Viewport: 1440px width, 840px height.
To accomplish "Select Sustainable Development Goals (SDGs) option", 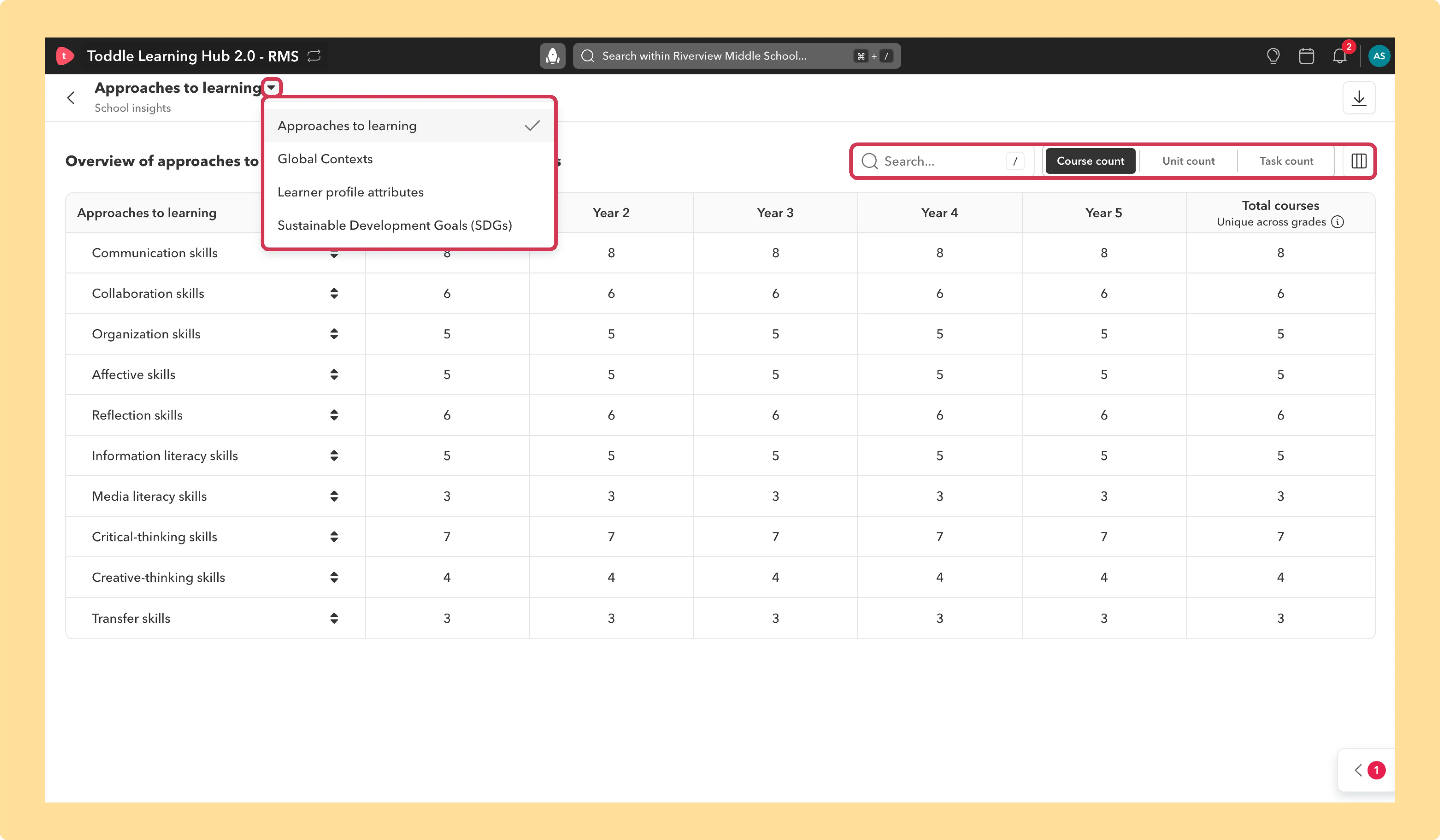I will click(x=409, y=225).
